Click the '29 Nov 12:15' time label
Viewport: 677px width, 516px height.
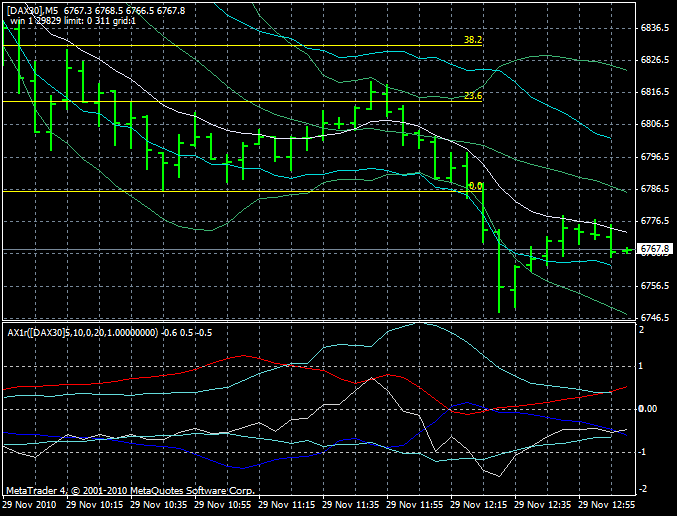point(478,505)
